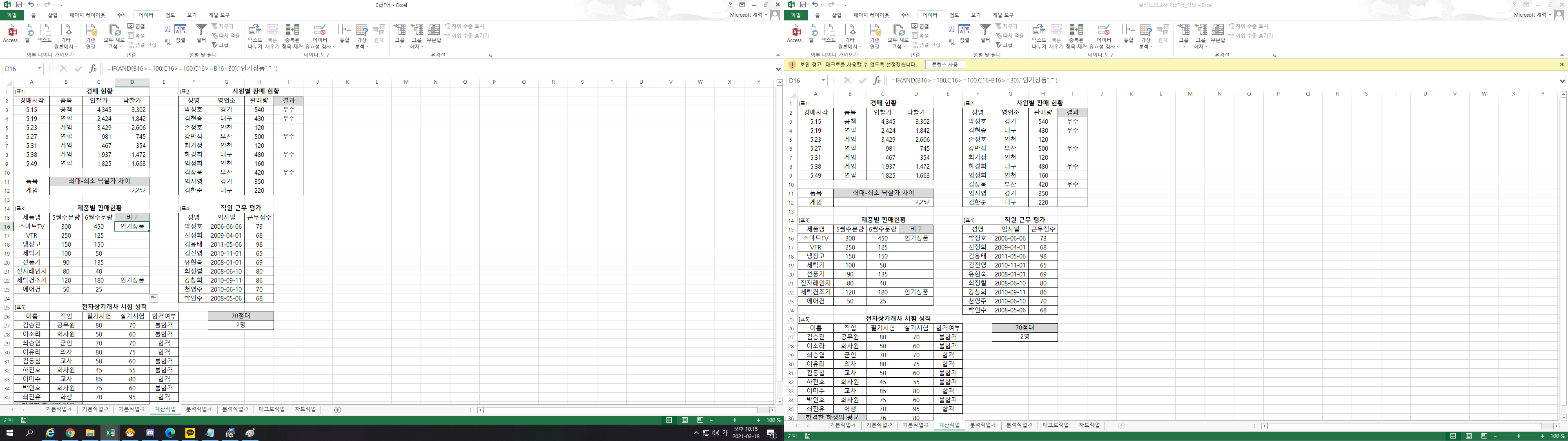
Task: Open the 수식 (Formulas) ribbon tab in left window
Action: click(x=122, y=15)
